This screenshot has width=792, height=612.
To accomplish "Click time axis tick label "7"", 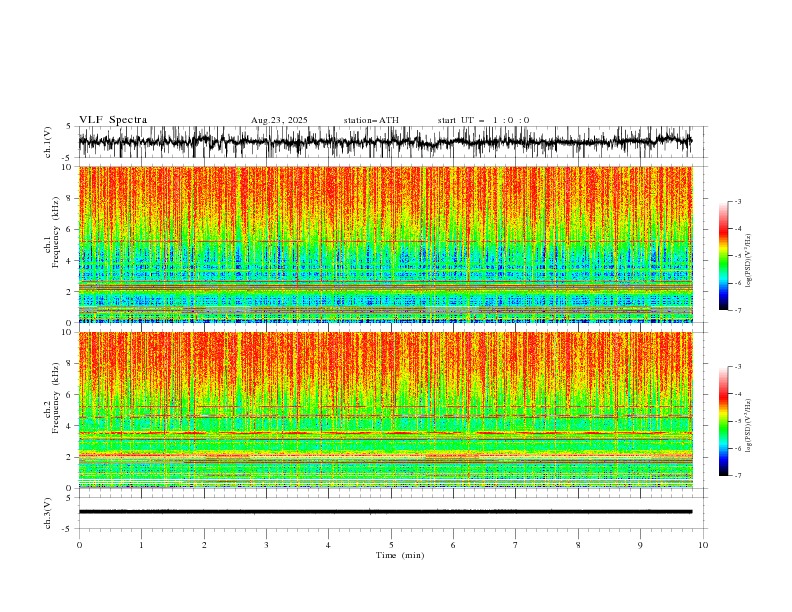I will pos(516,545).
